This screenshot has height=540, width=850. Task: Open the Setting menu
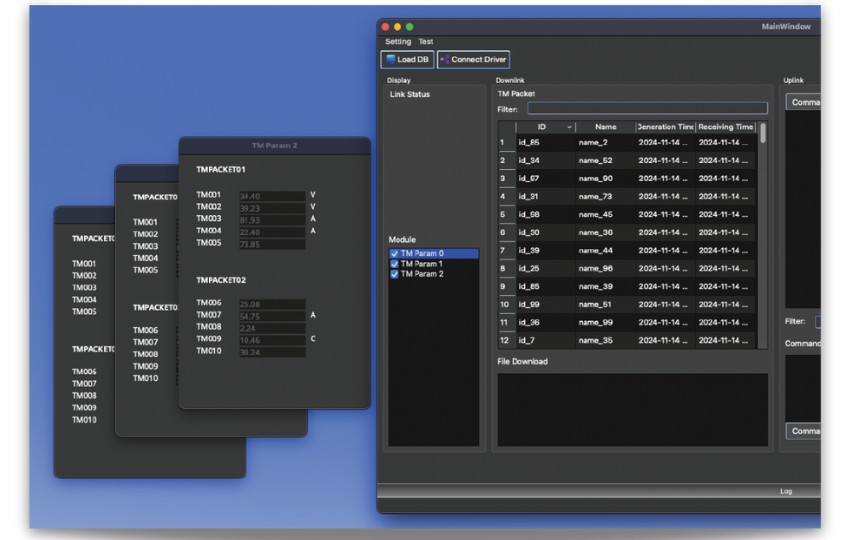pos(398,42)
